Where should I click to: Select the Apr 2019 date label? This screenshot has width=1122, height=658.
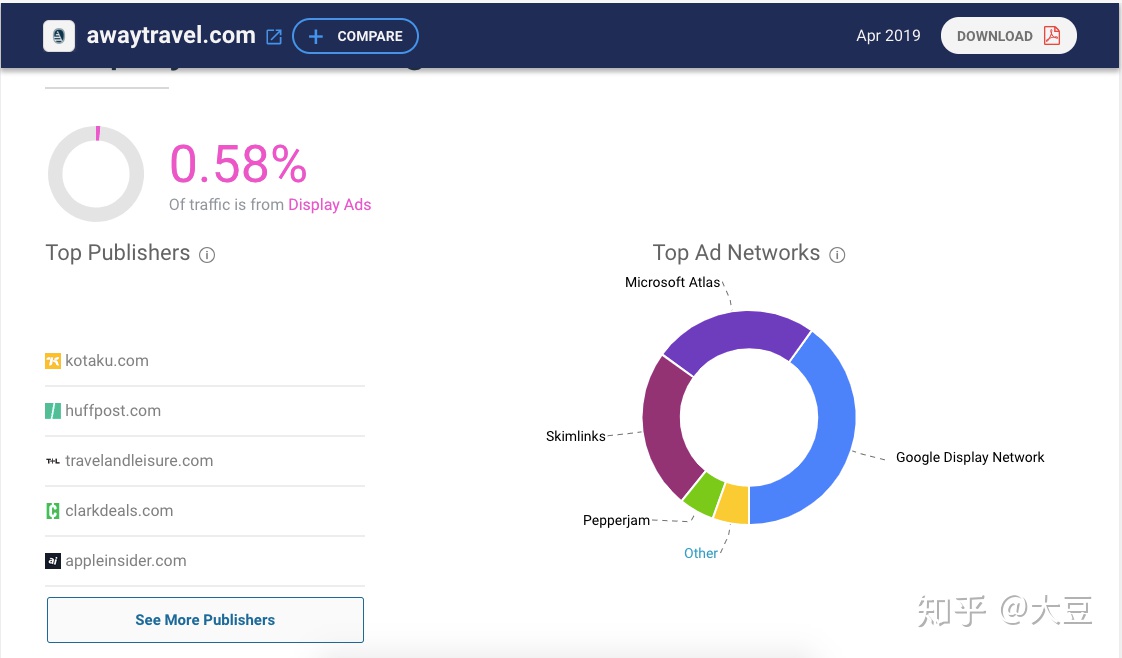point(888,36)
